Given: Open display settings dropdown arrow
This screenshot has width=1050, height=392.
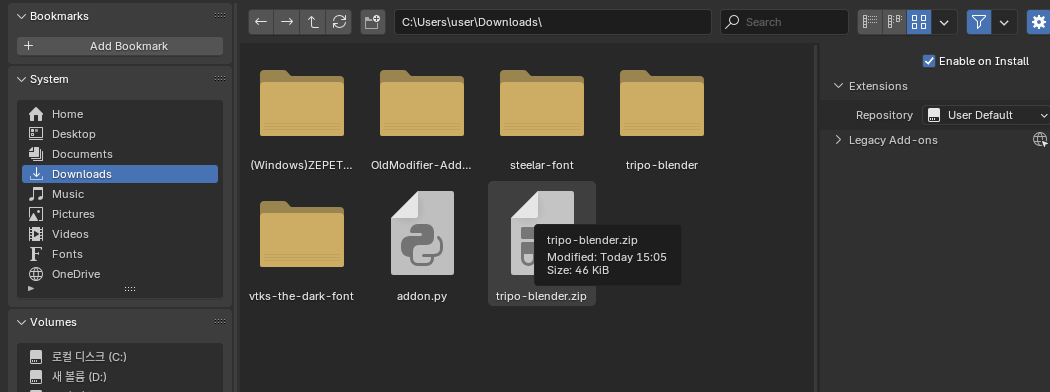Looking at the screenshot, I should point(944,22).
